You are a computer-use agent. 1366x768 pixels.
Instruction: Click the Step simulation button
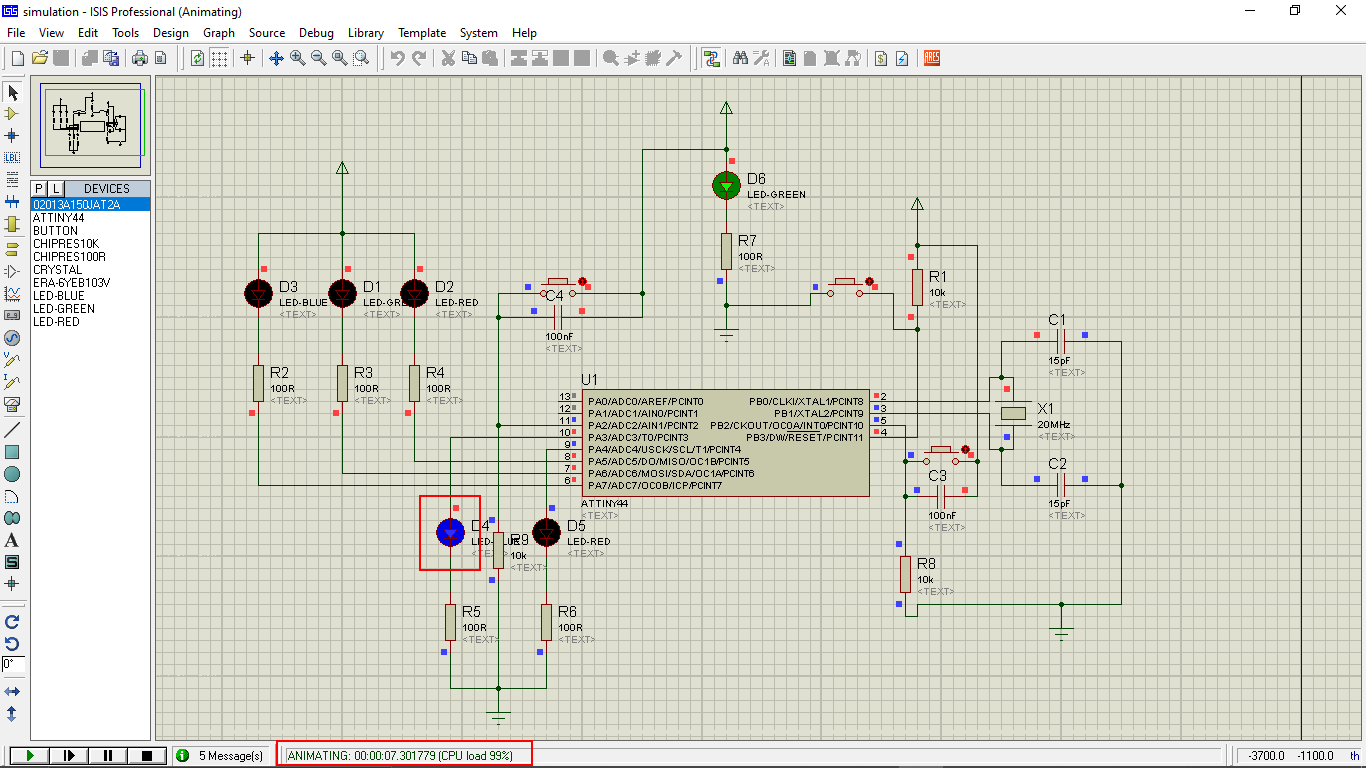point(68,756)
